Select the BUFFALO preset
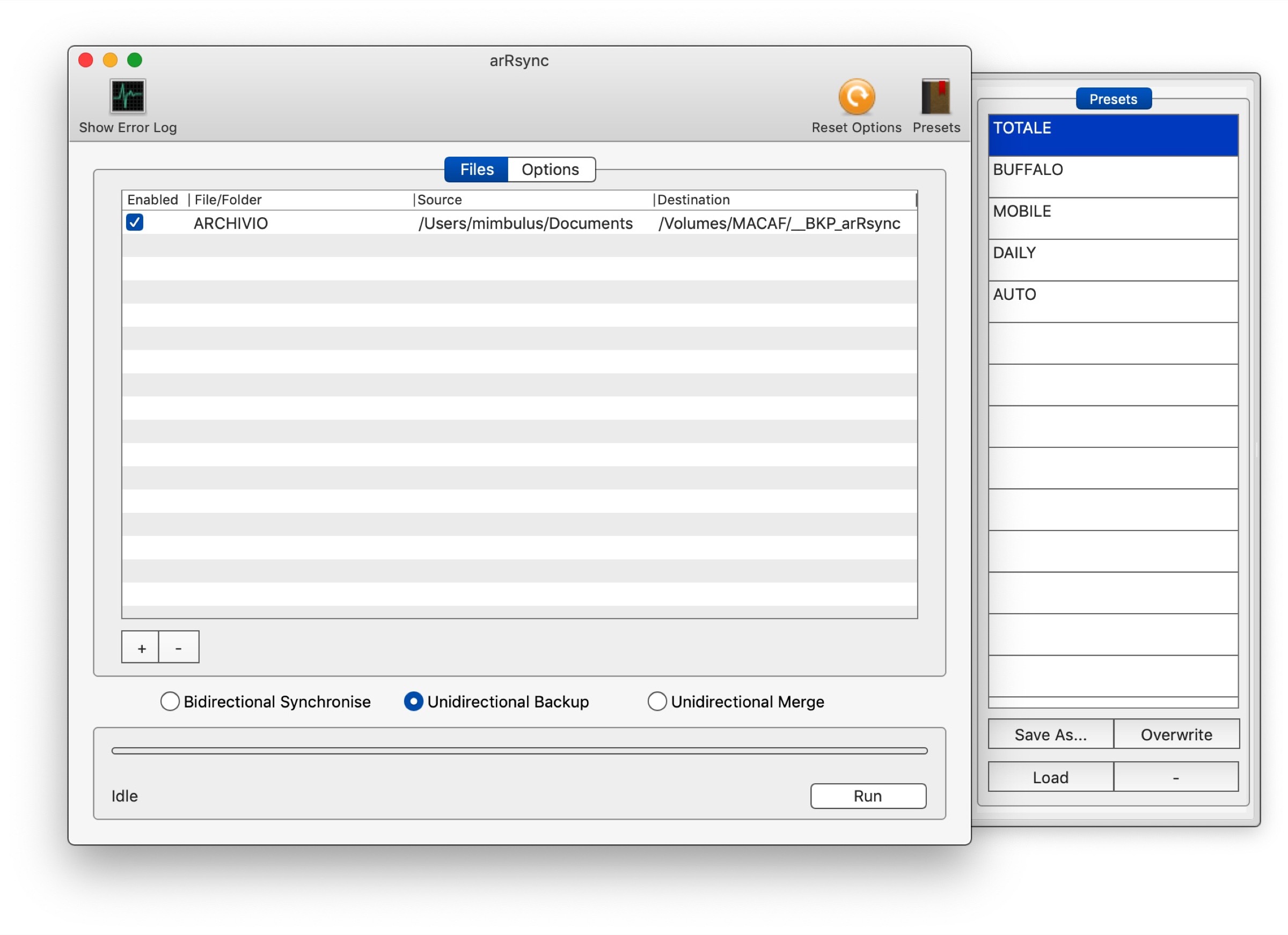The image size is (1288, 935). [x=1112, y=176]
